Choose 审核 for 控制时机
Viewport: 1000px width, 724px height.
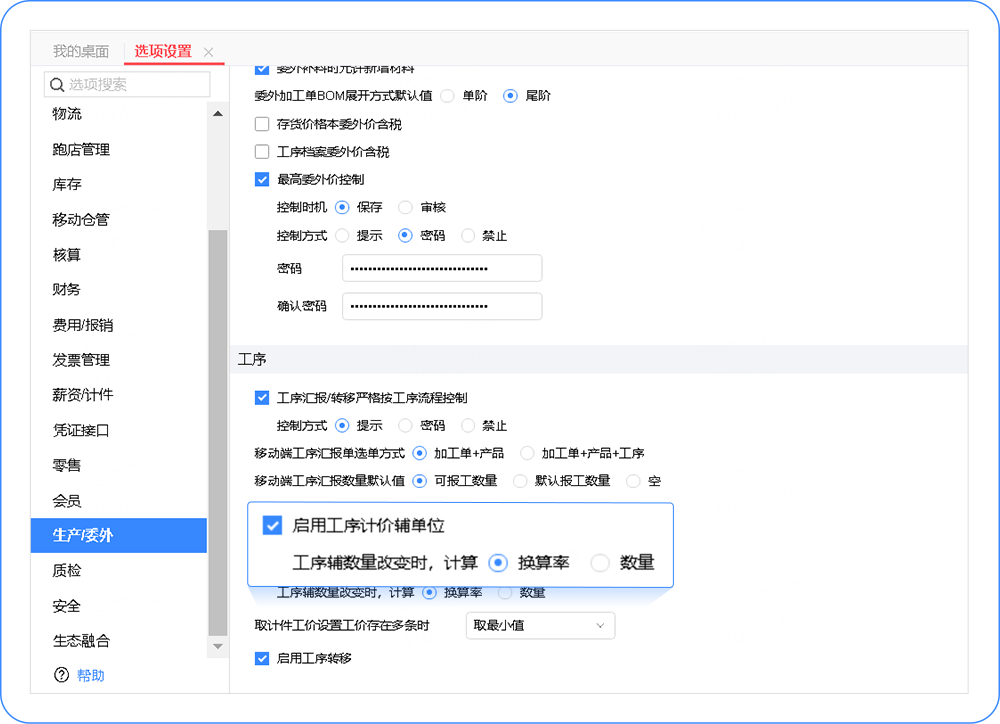(x=405, y=207)
